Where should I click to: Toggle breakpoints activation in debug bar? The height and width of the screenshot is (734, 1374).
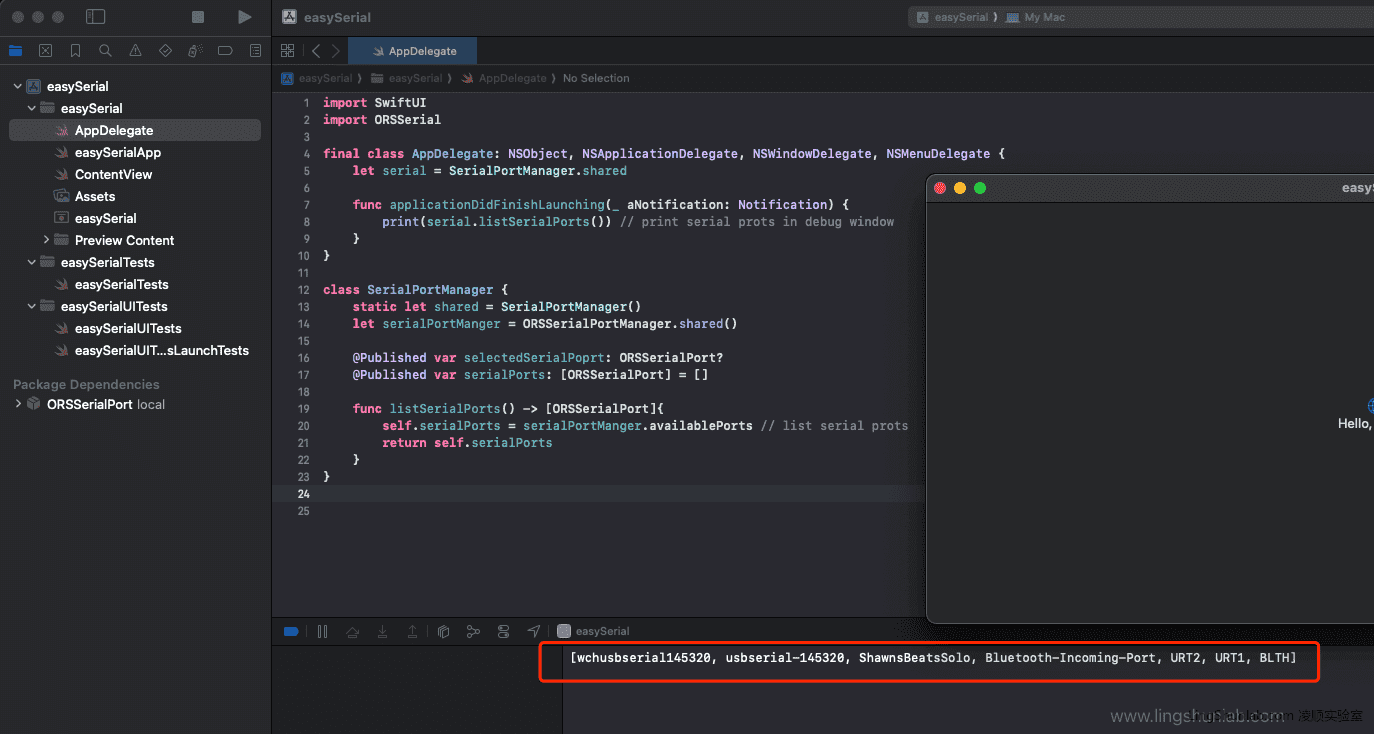point(291,631)
